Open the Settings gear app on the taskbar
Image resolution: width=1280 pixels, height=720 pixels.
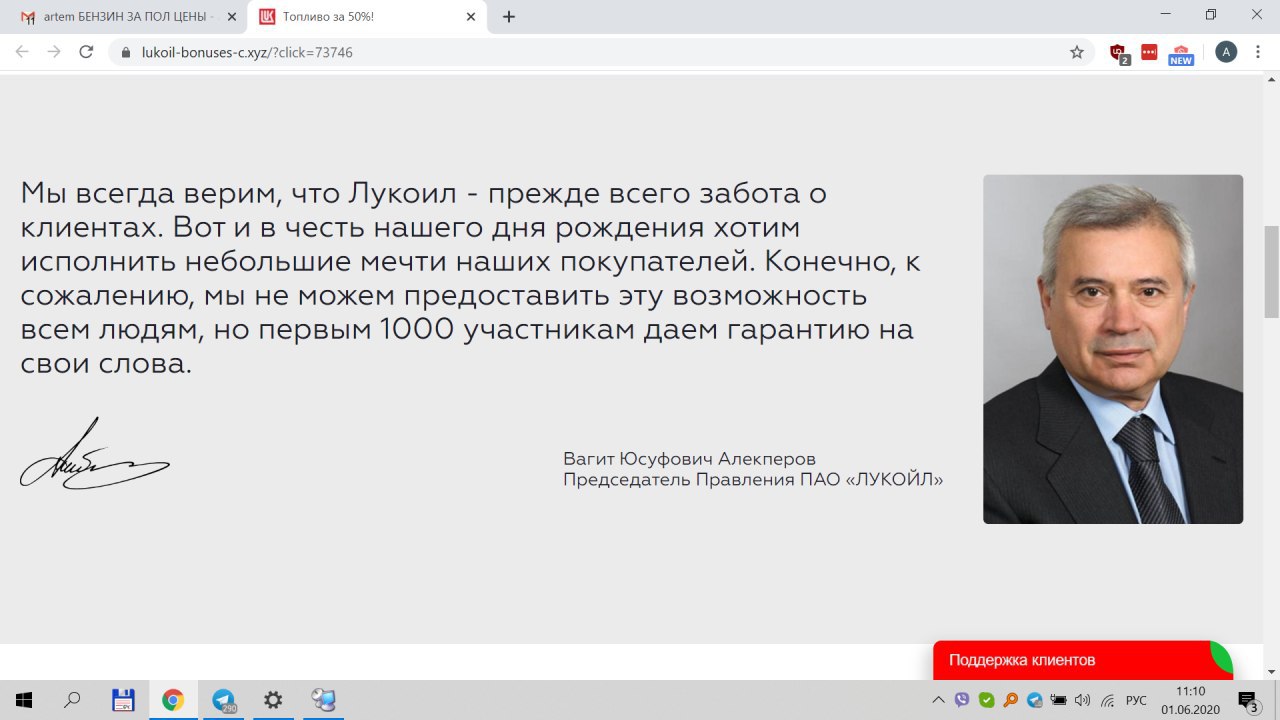click(x=273, y=700)
